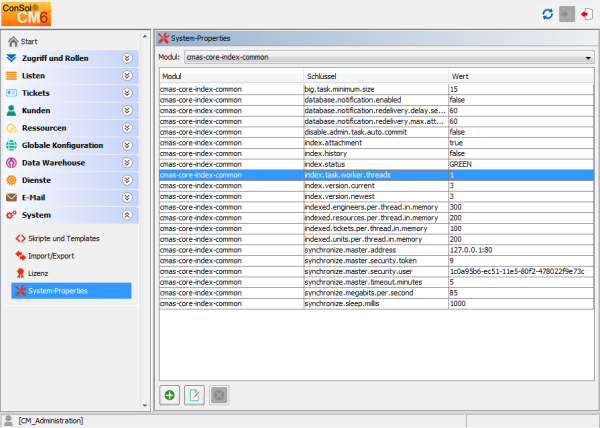Expand the Ressourcen section chevron
This screenshot has height=428, width=600.
pos(127,128)
